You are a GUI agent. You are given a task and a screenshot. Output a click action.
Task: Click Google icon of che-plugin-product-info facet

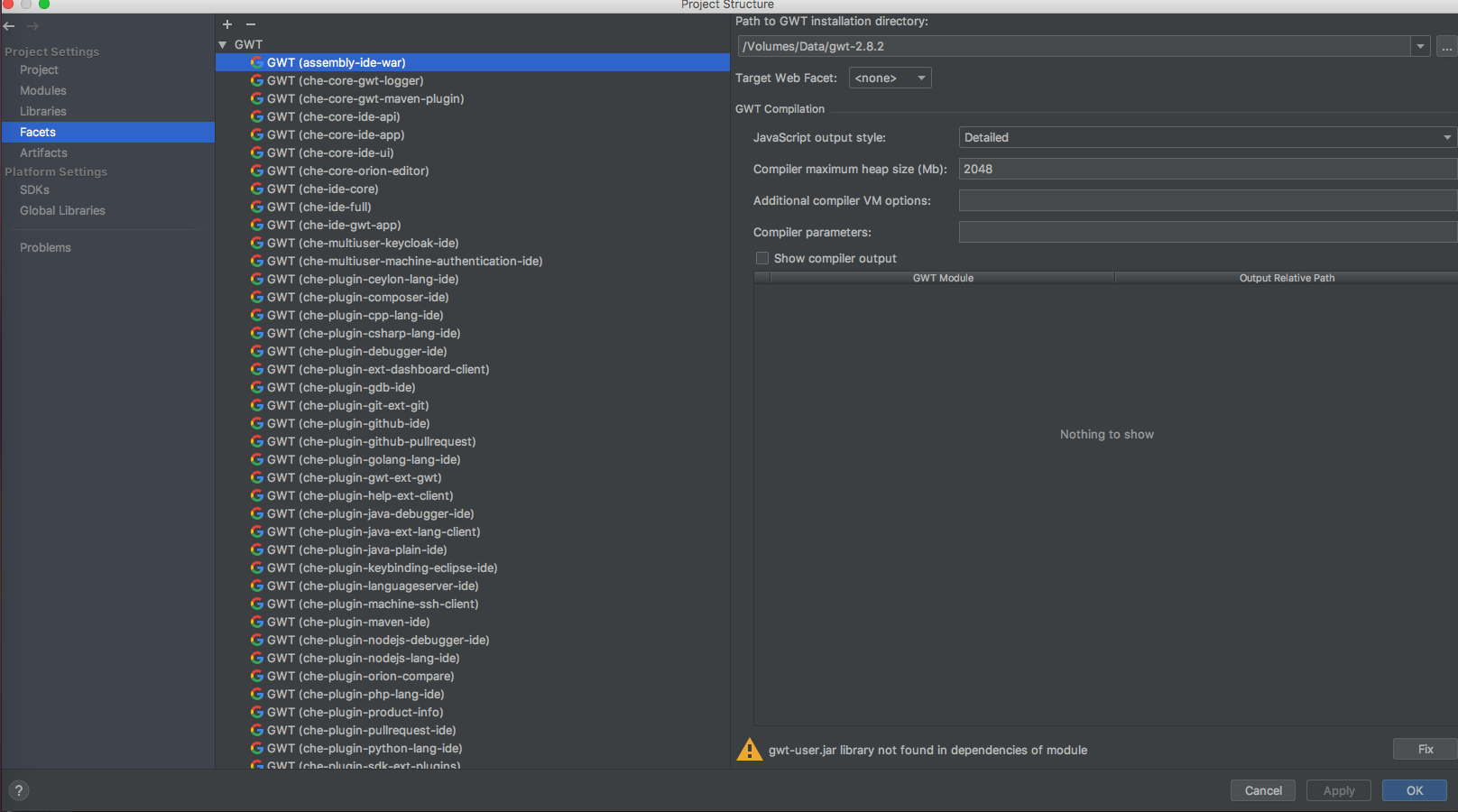(257, 712)
